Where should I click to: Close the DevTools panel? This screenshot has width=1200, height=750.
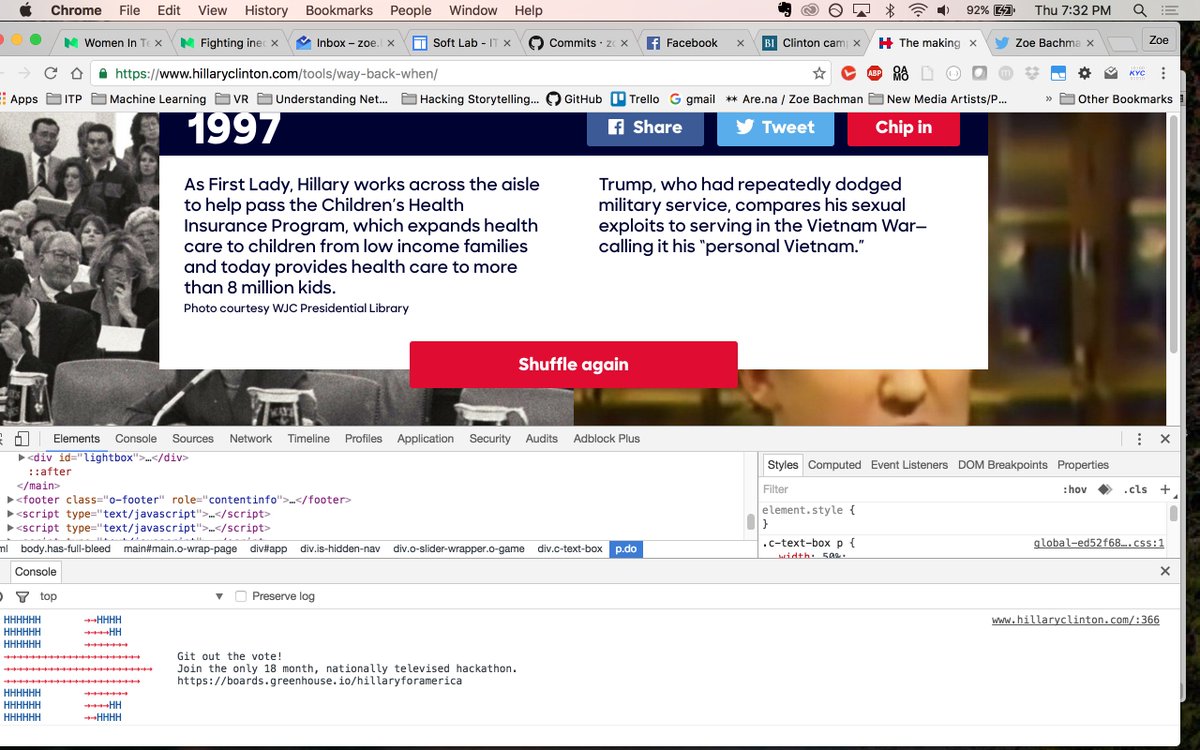(x=1165, y=439)
